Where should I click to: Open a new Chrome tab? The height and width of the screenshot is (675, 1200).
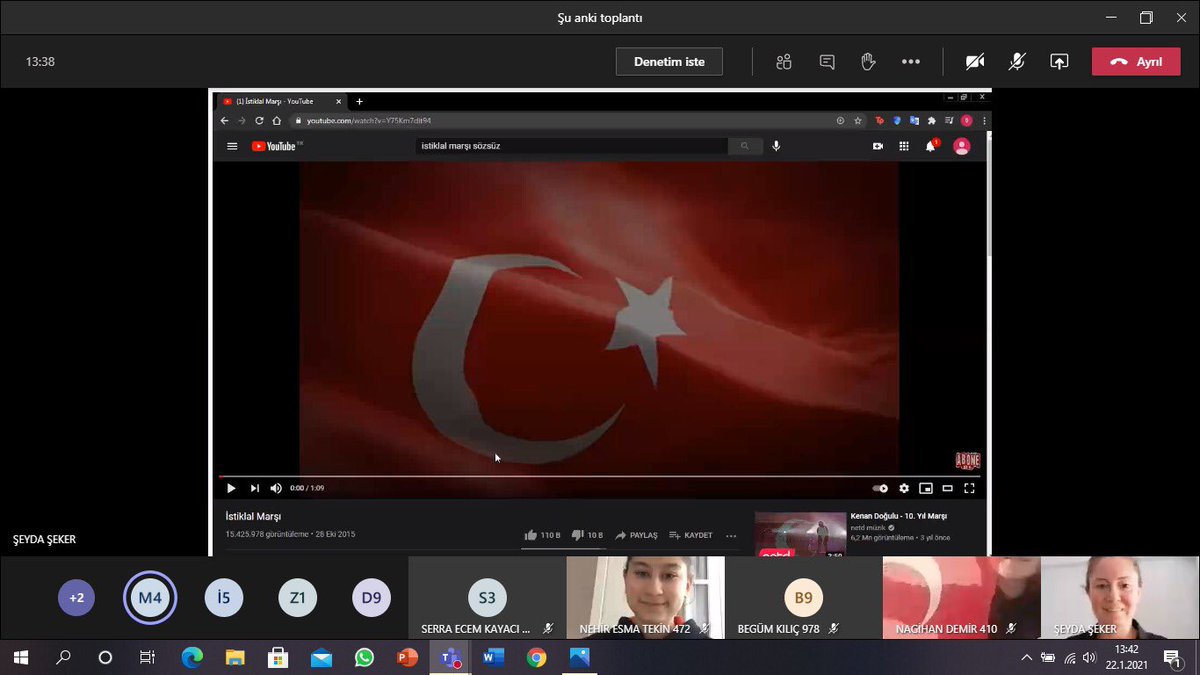coord(359,101)
